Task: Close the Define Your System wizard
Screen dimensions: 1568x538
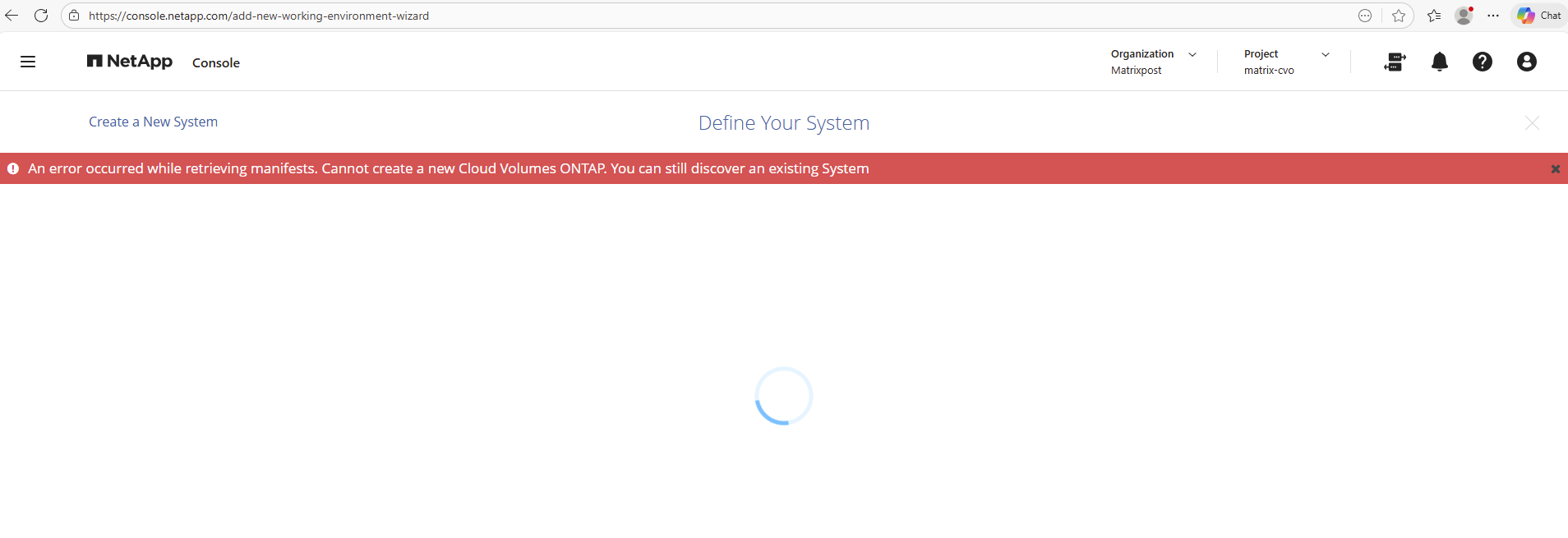Action: tap(1532, 123)
